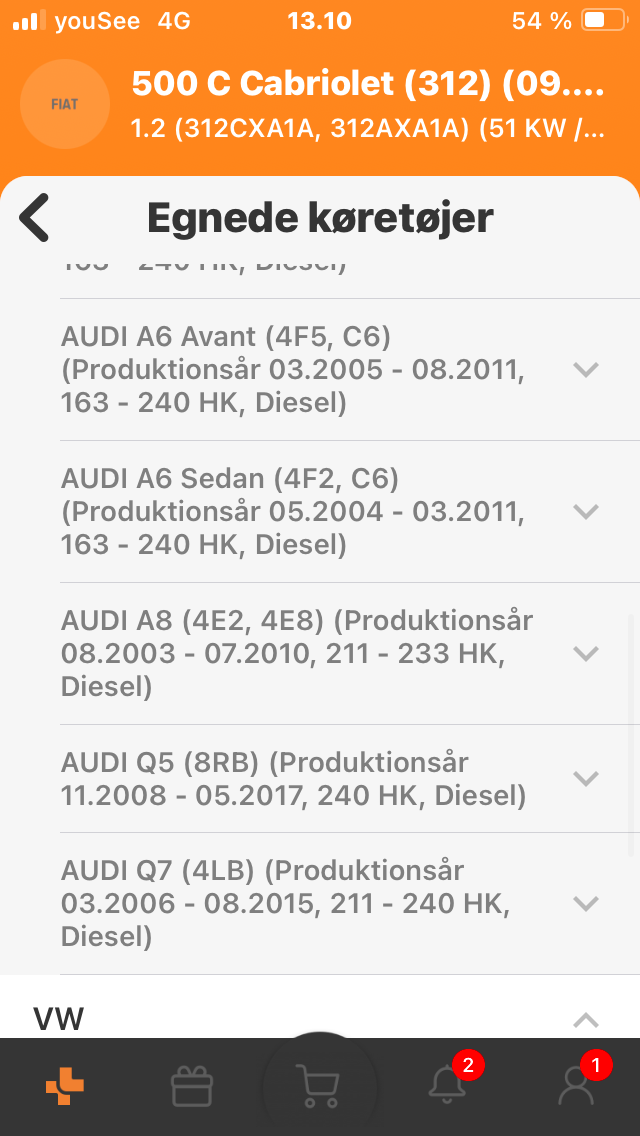This screenshot has width=640, height=1136.
Task: Select the 500 C Cabriolet vehicle title
Action: 368,85
